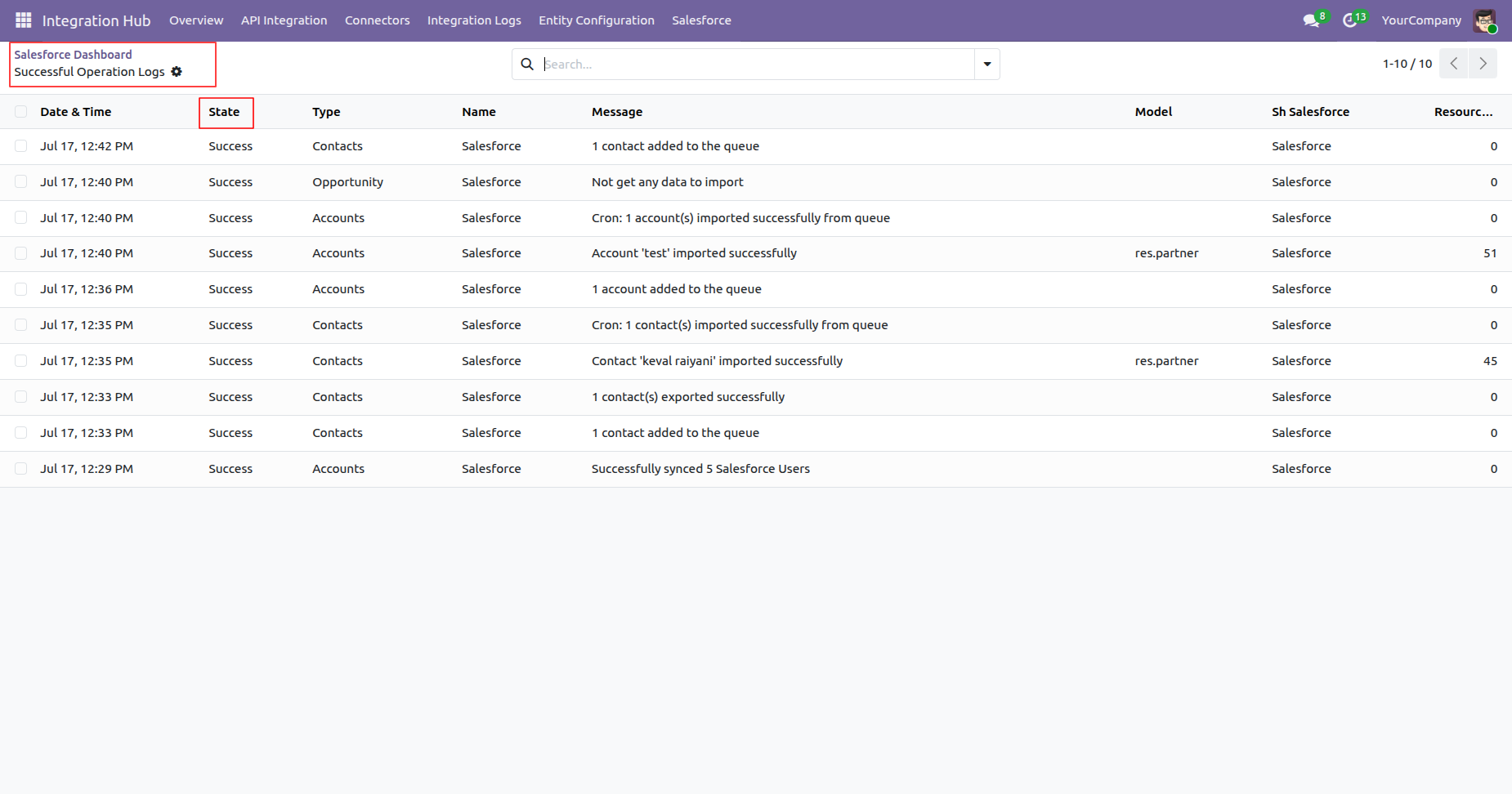Go to previous page arrow

1454,64
